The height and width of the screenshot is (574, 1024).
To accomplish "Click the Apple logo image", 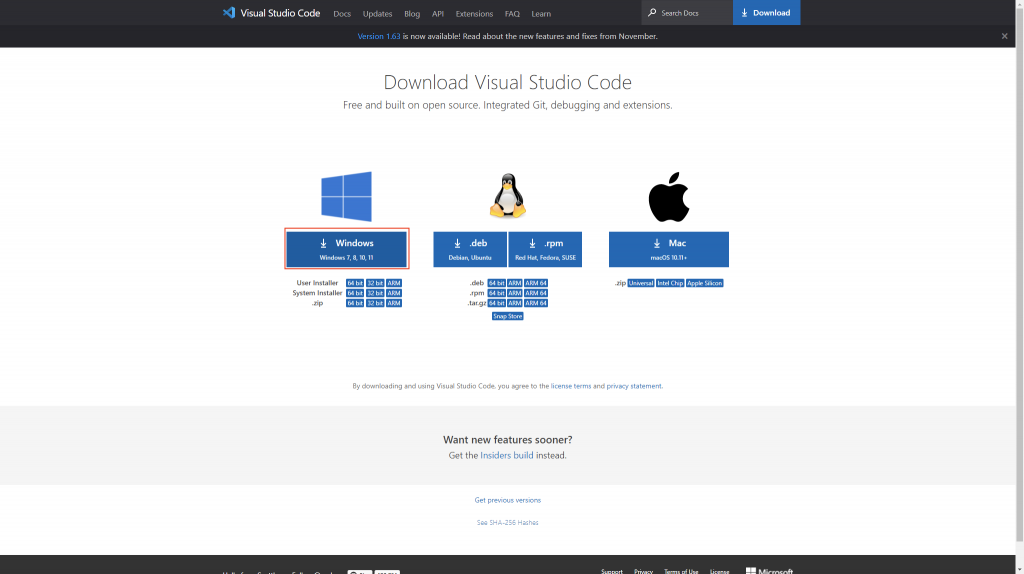I will point(669,197).
